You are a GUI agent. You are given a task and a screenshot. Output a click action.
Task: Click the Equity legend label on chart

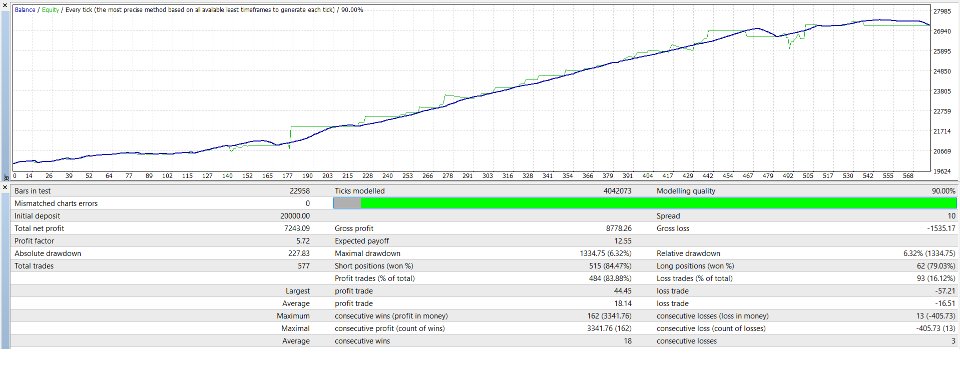(x=51, y=10)
